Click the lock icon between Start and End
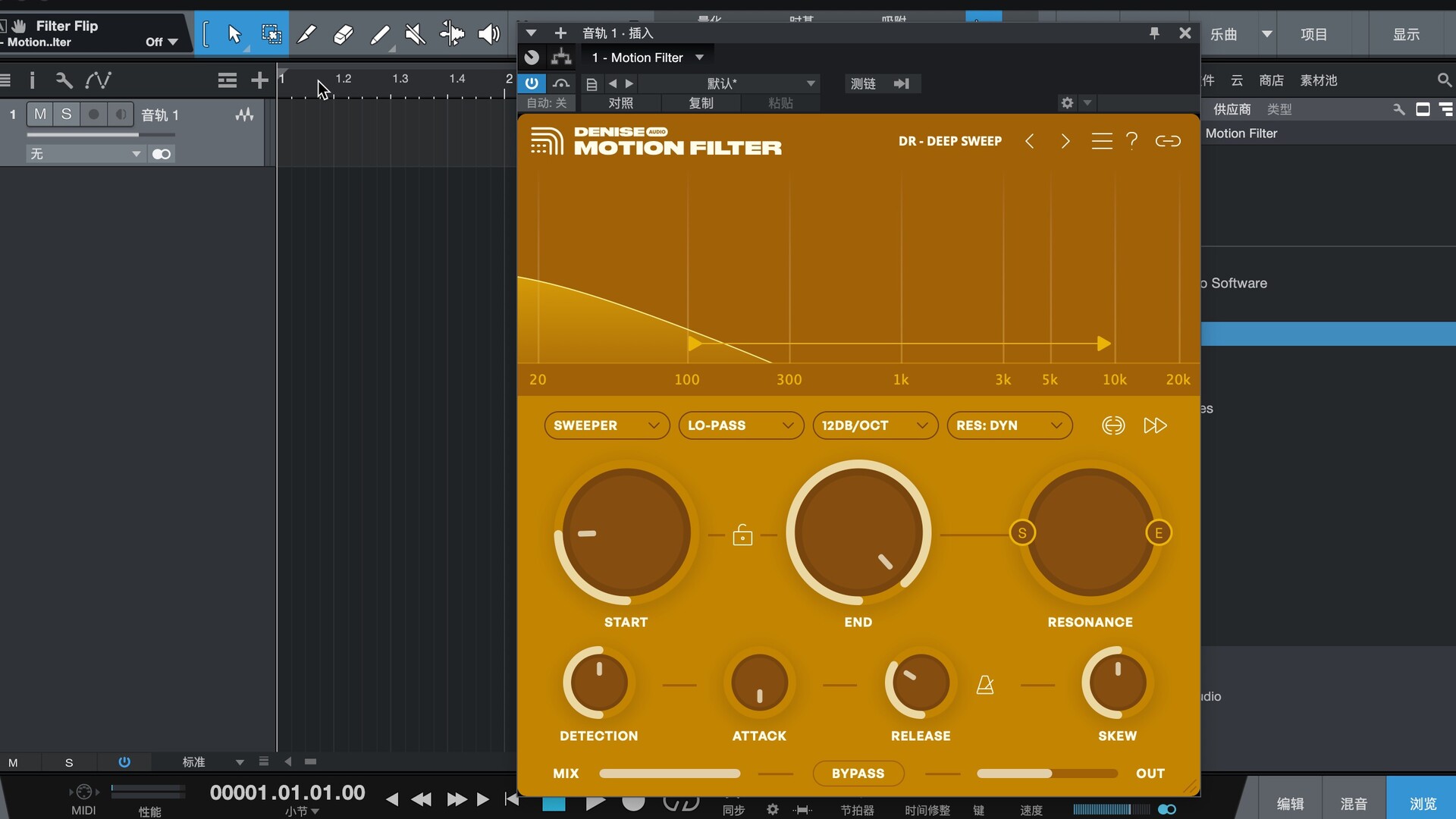 [742, 535]
